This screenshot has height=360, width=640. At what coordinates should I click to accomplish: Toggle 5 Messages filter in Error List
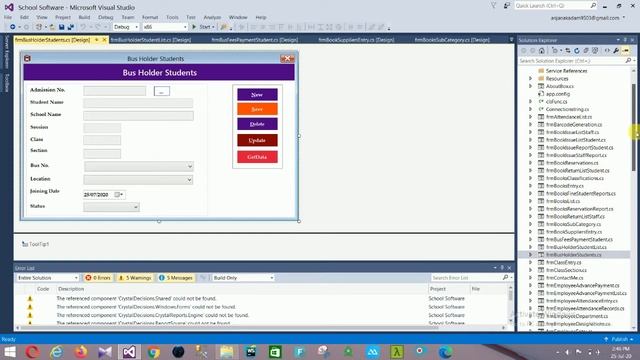tap(176, 278)
